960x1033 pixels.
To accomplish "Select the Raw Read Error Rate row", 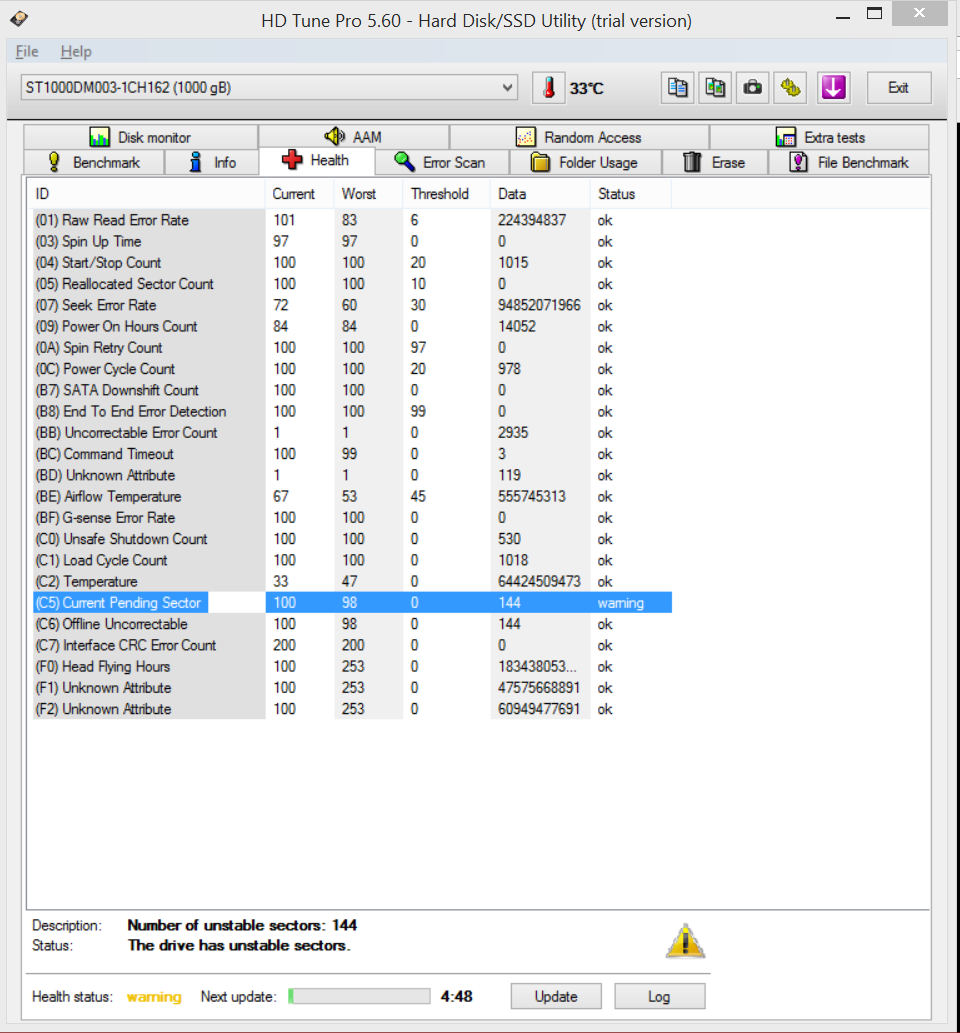I will [353, 220].
